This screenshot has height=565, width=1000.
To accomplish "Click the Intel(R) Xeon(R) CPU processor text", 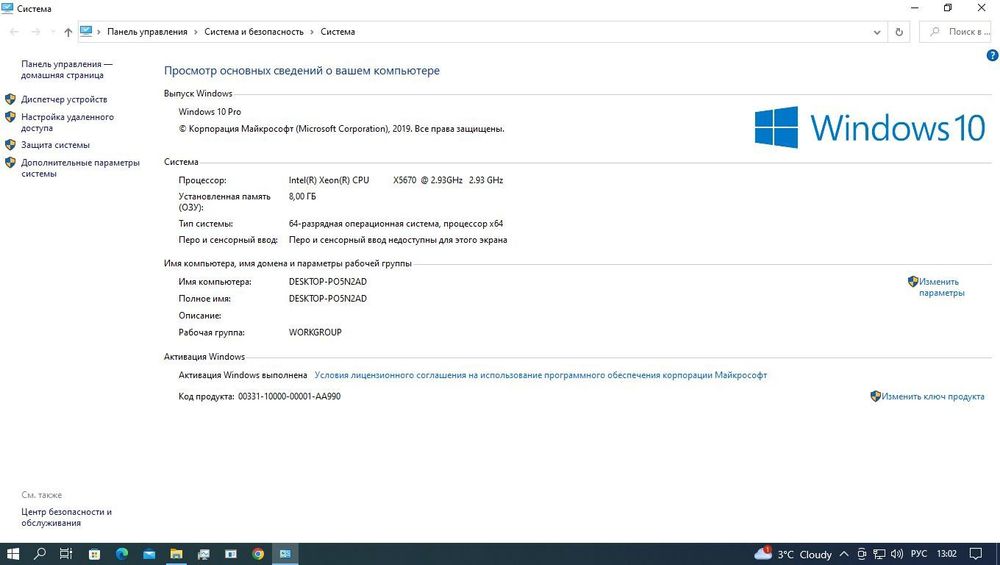I will pos(395,180).
